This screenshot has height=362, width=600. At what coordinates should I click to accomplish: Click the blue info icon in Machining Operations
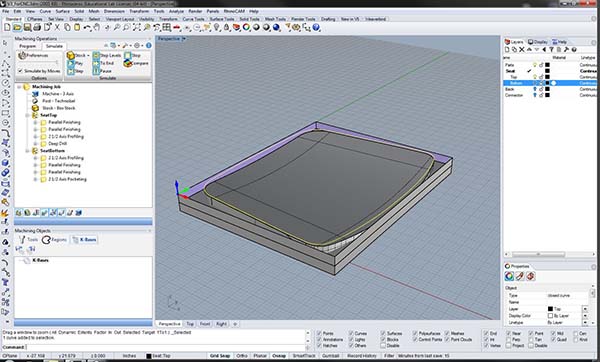[x=148, y=46]
